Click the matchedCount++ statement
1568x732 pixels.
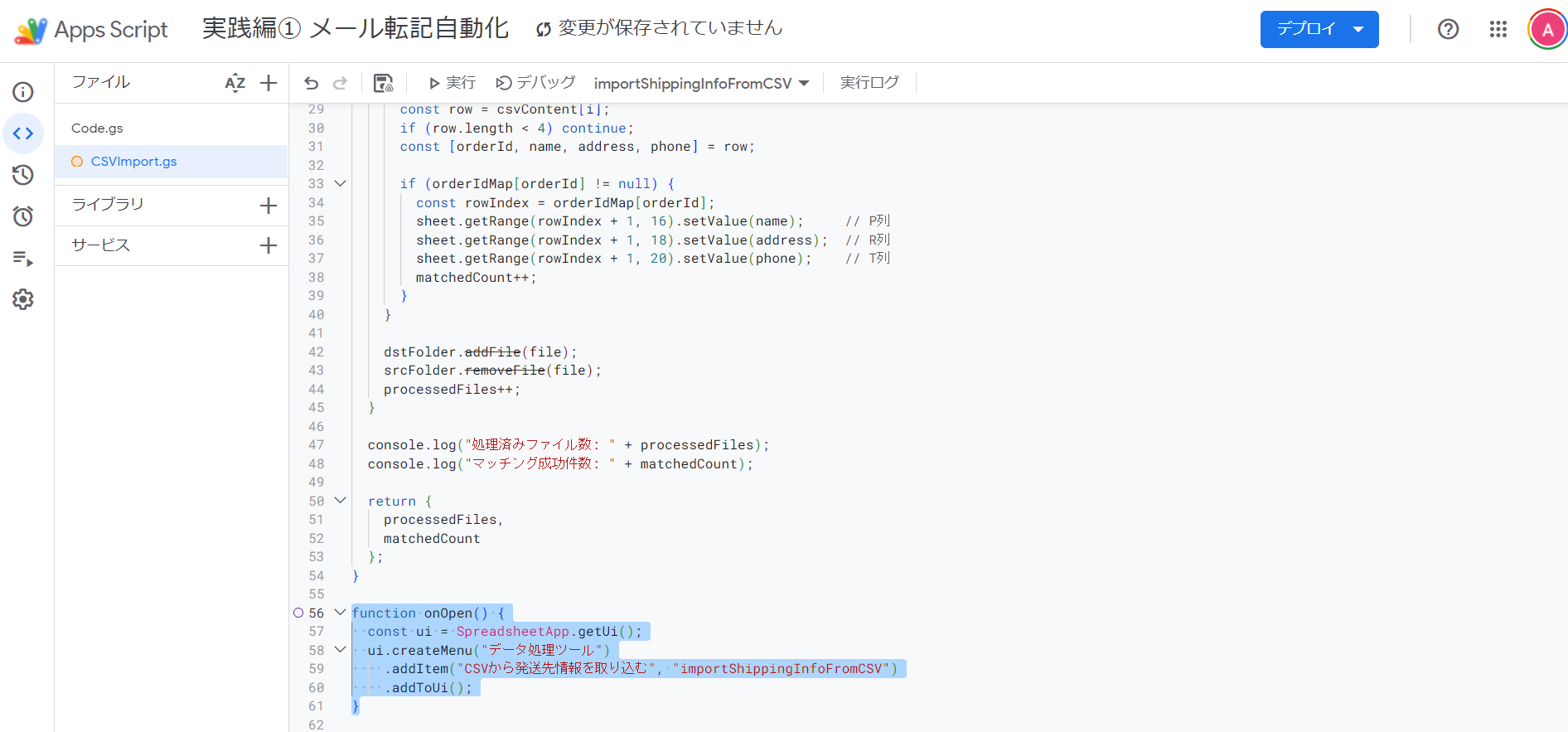coord(476,278)
